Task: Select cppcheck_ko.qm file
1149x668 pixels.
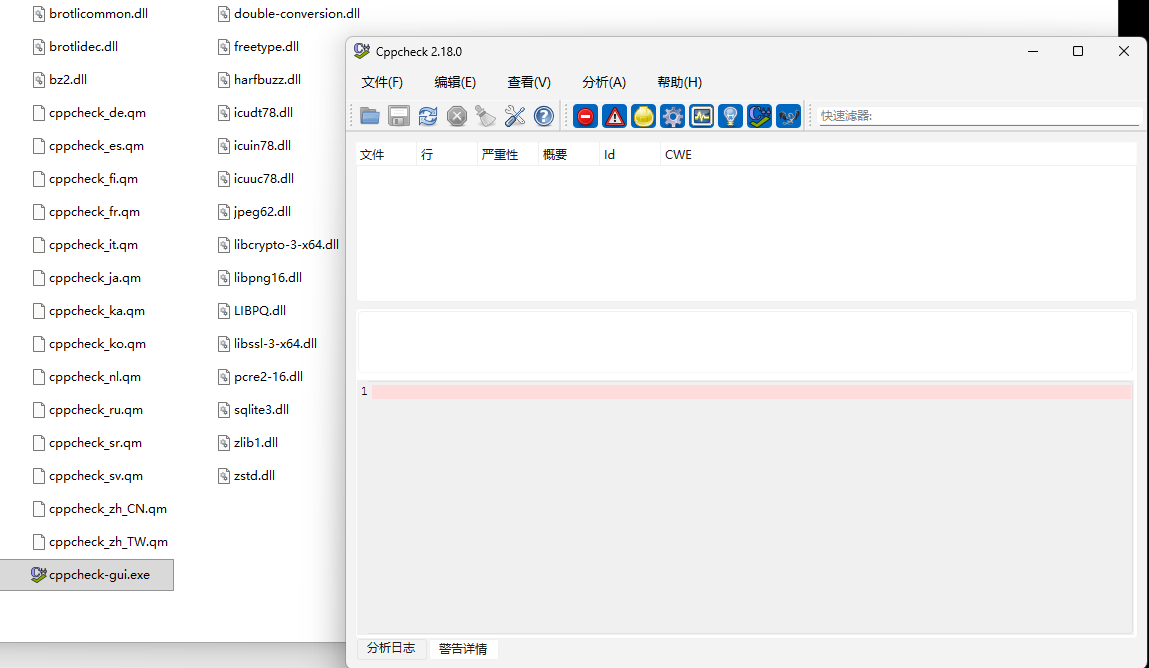Action: pos(89,344)
